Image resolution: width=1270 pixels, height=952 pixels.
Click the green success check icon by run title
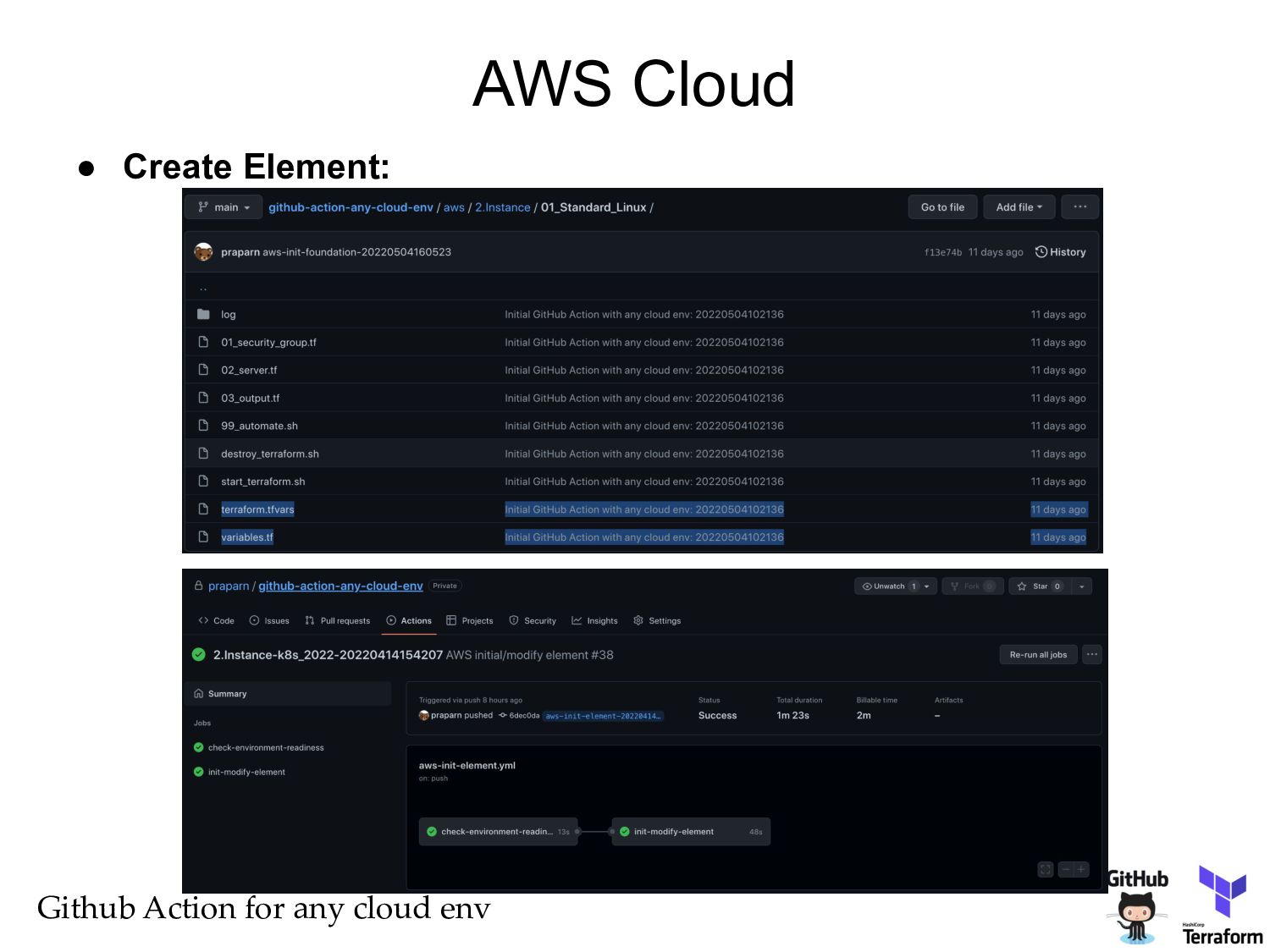[x=199, y=655]
